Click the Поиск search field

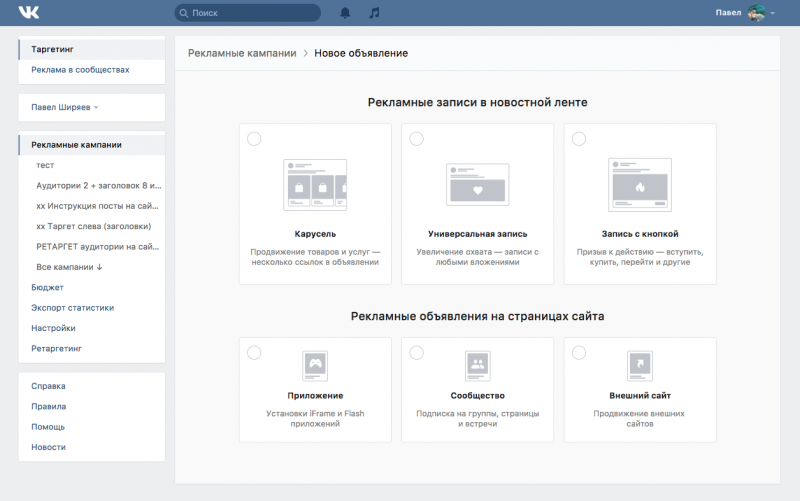(x=248, y=13)
